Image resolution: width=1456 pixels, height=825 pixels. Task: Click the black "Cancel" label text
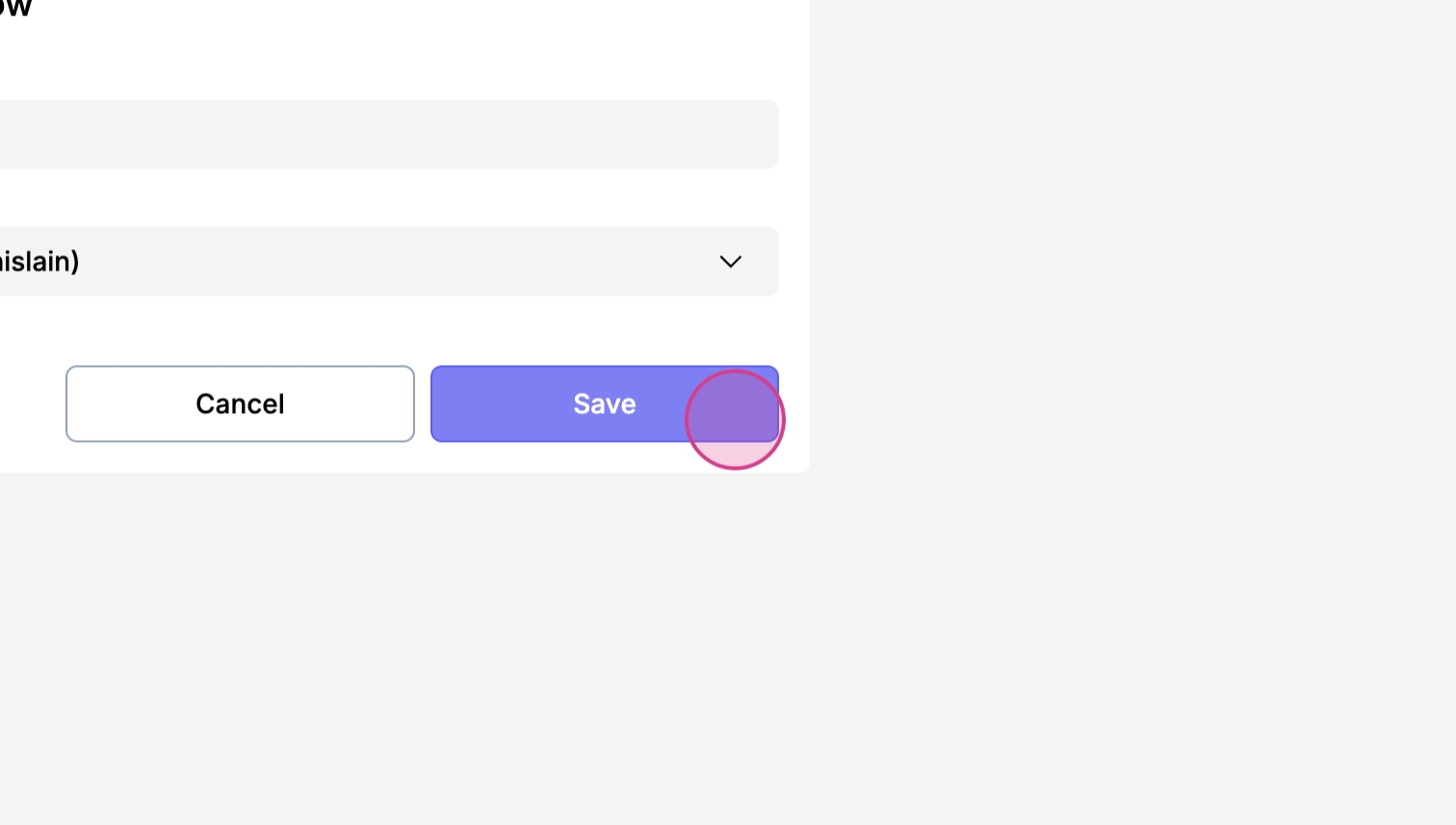point(240,403)
